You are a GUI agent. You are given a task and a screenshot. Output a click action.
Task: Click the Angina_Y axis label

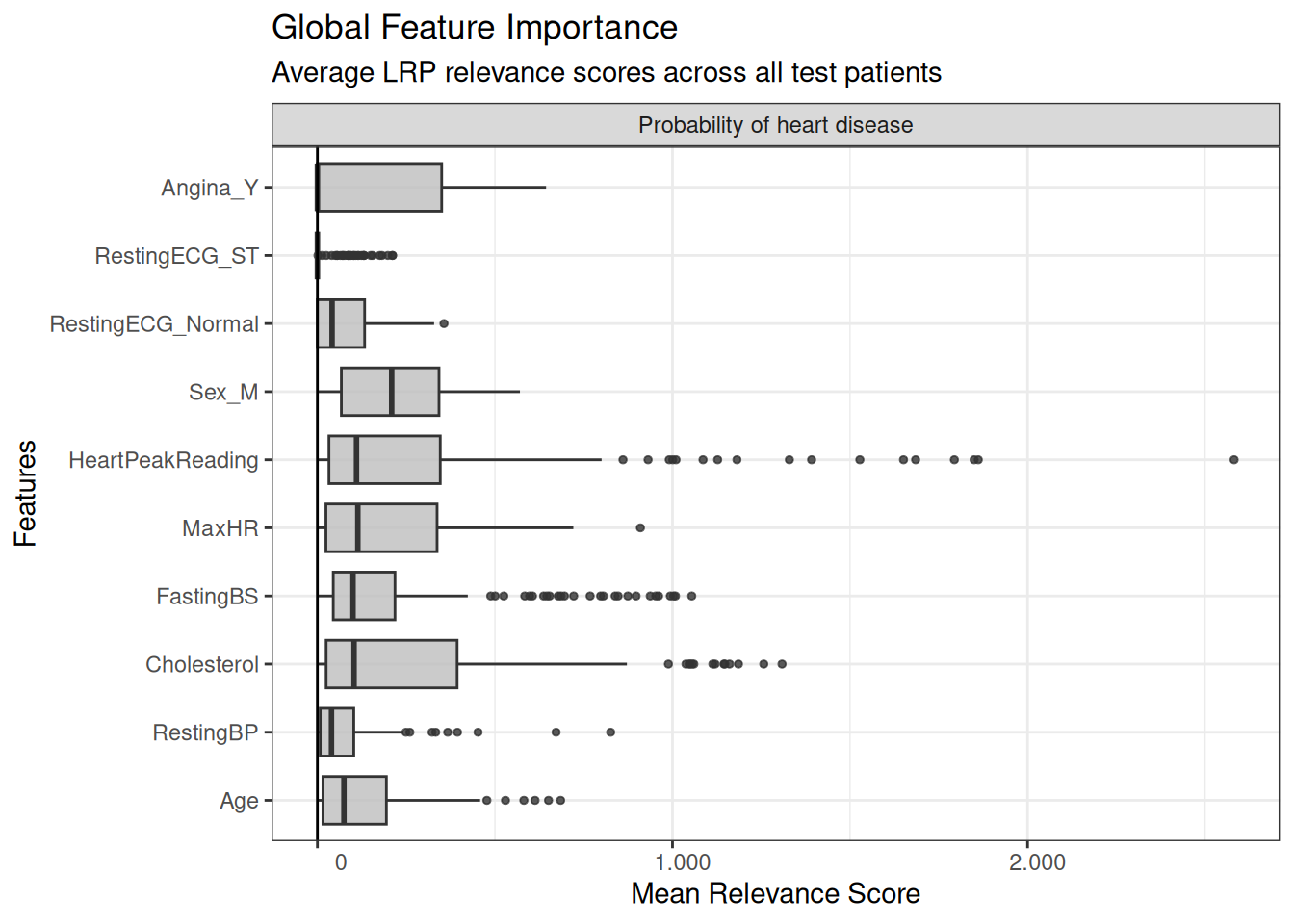[x=209, y=188]
